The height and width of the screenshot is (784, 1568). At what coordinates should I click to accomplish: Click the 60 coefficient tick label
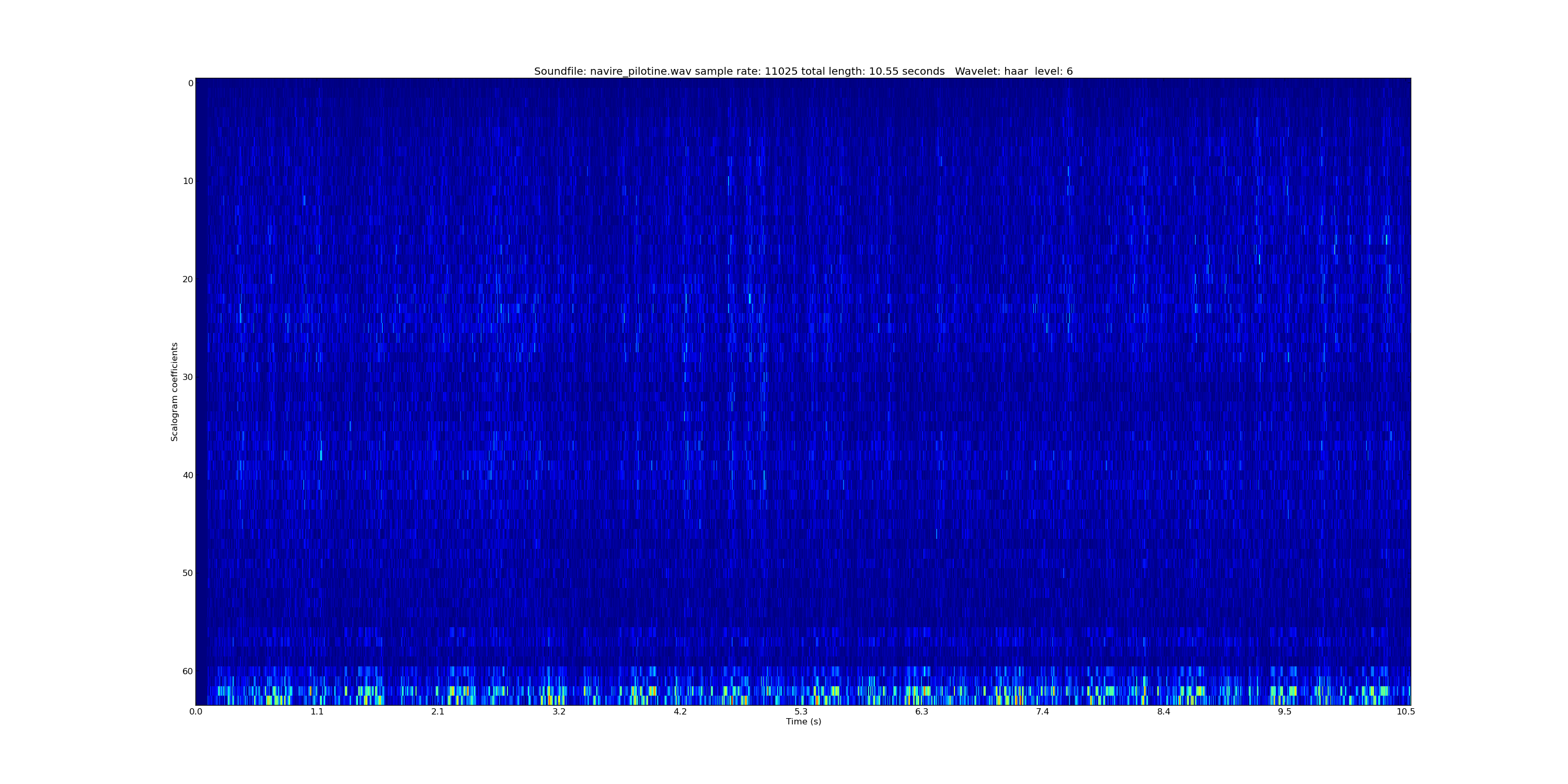coord(188,672)
